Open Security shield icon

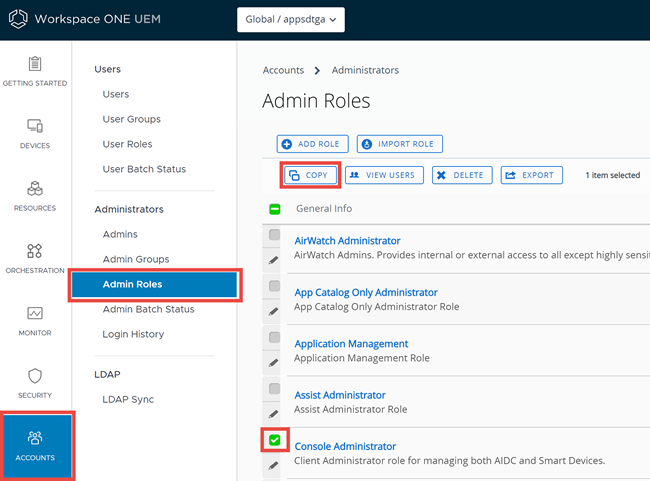pos(35,376)
